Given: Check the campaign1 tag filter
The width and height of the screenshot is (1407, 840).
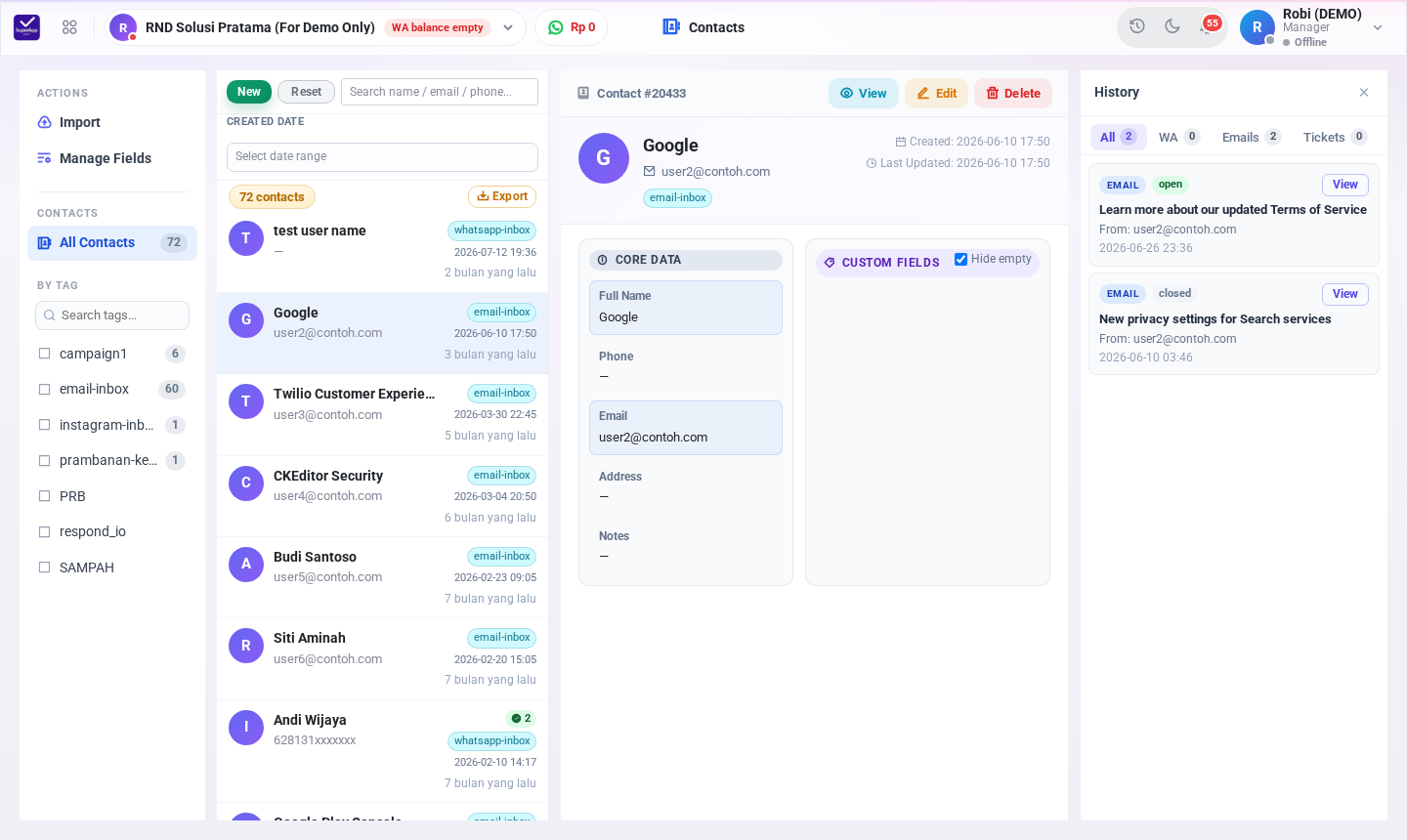Looking at the screenshot, I should coord(44,354).
